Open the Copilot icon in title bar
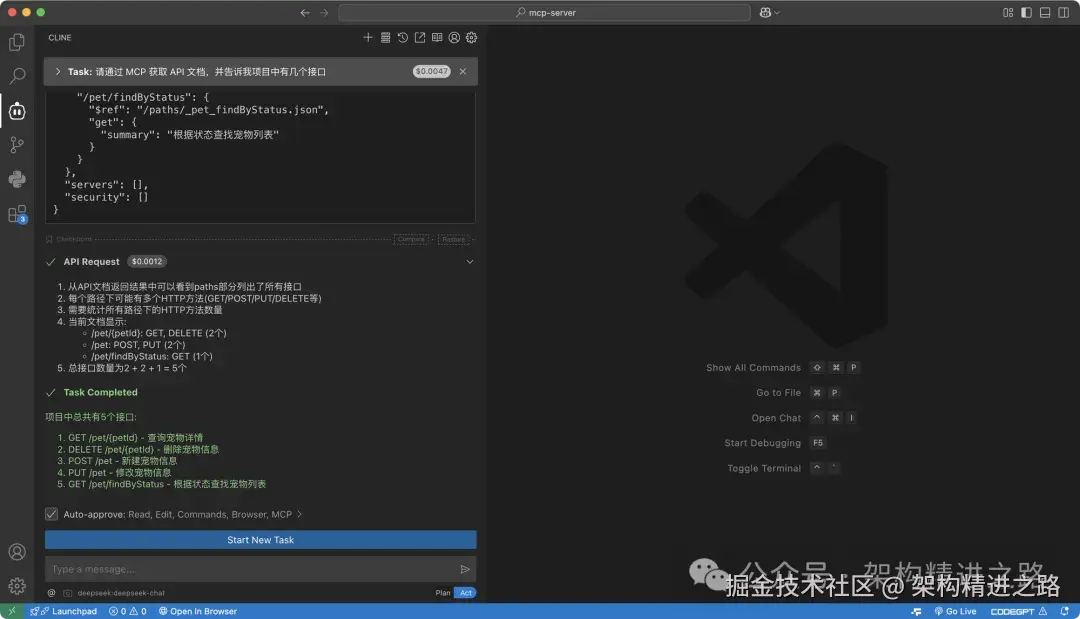 click(765, 12)
